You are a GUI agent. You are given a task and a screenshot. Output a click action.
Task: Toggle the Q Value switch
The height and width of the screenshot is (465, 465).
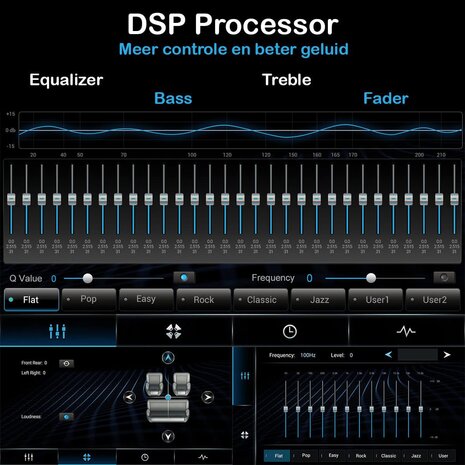(x=184, y=278)
